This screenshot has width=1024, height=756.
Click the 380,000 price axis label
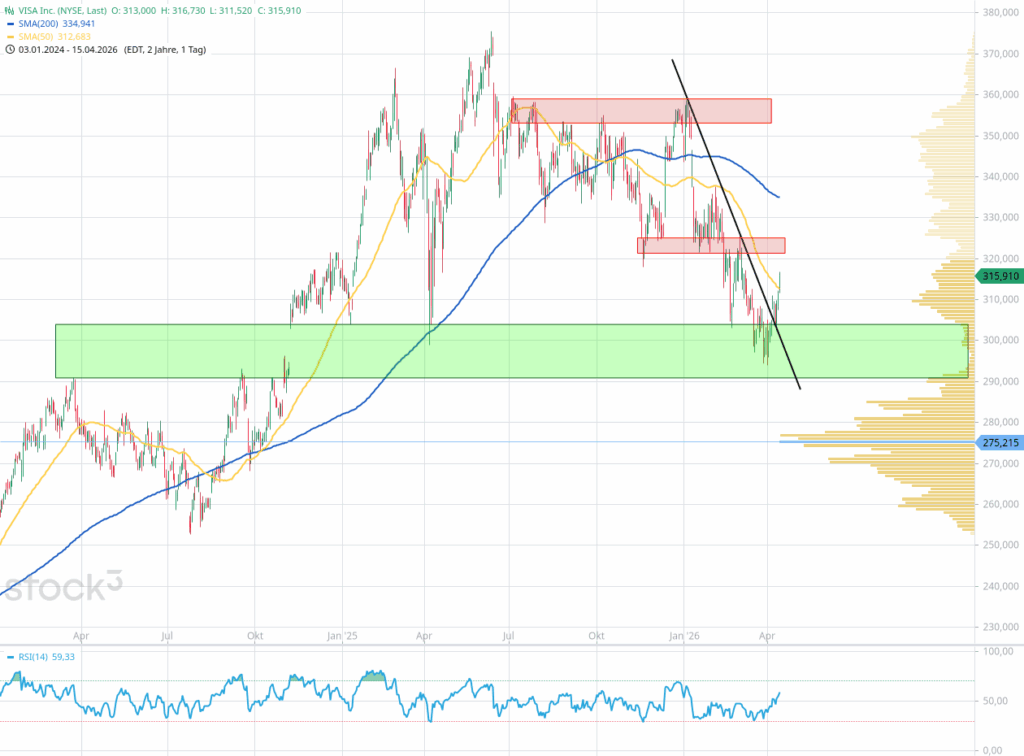[x=999, y=13]
